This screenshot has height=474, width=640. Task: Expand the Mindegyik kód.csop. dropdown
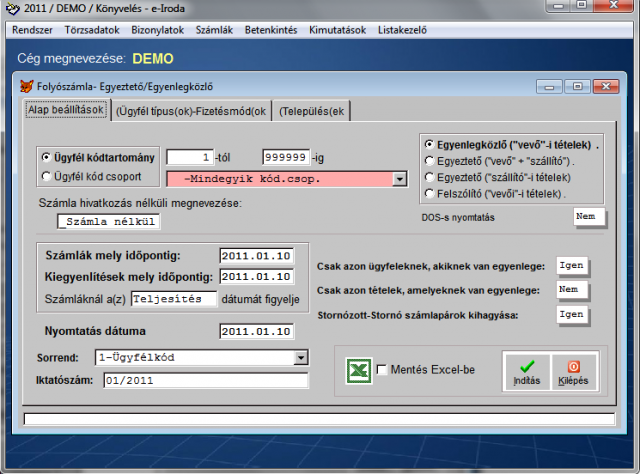[x=400, y=178]
